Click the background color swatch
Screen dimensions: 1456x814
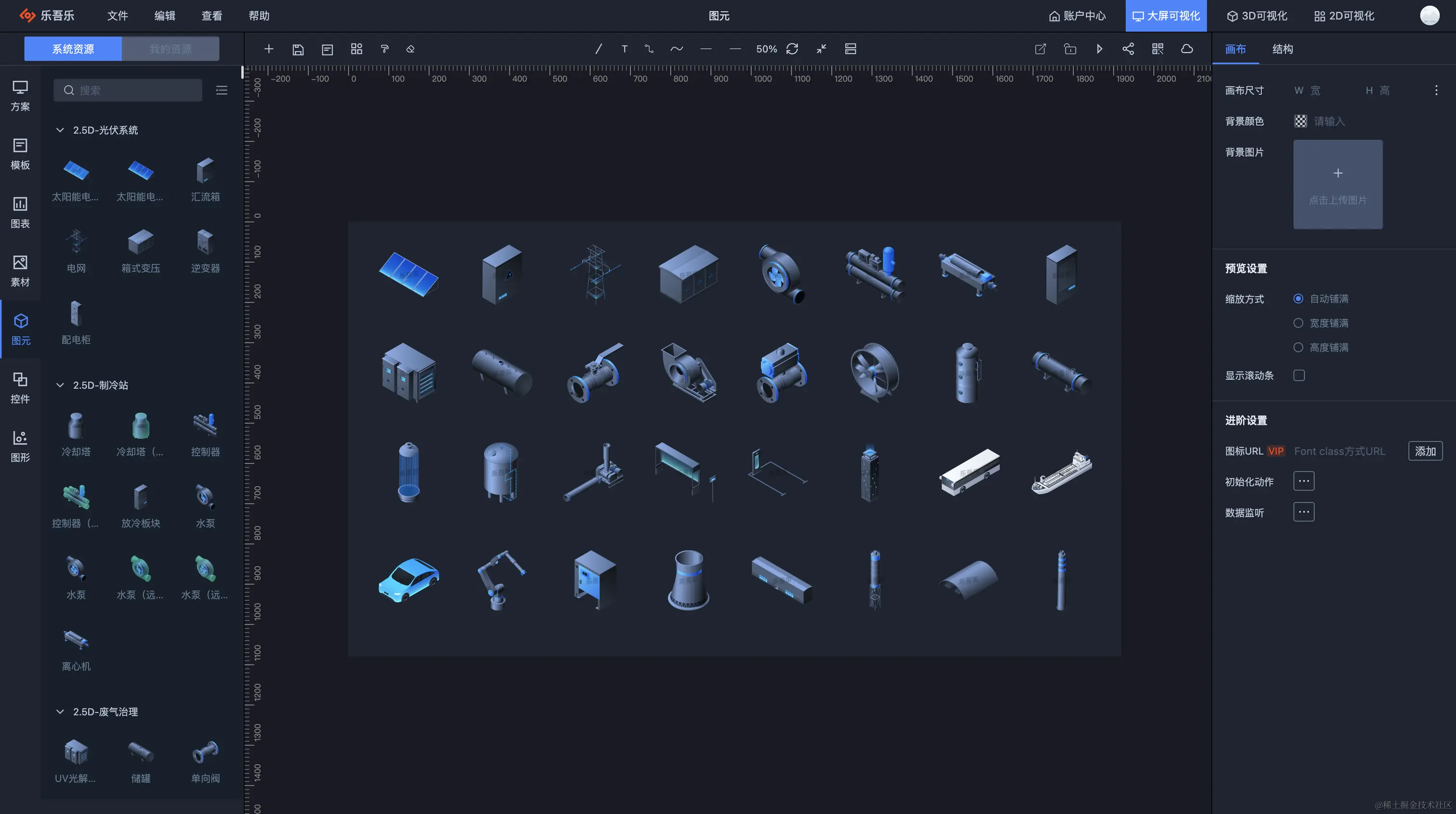(1300, 121)
